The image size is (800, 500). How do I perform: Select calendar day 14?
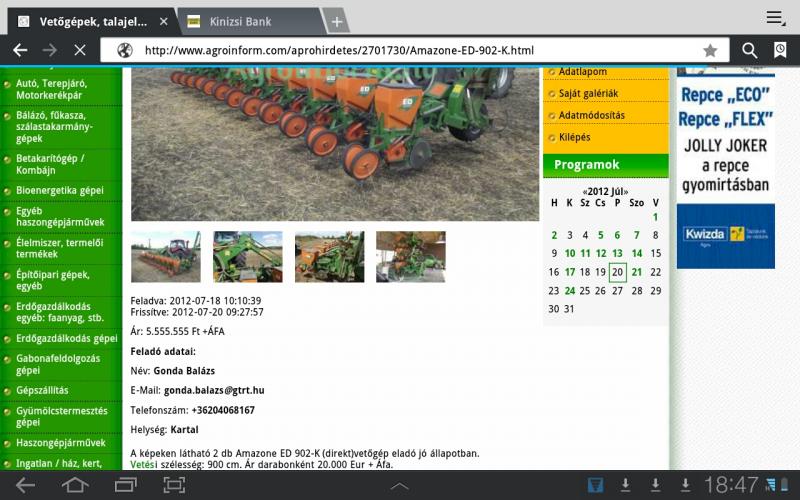pyautogui.click(x=637, y=254)
